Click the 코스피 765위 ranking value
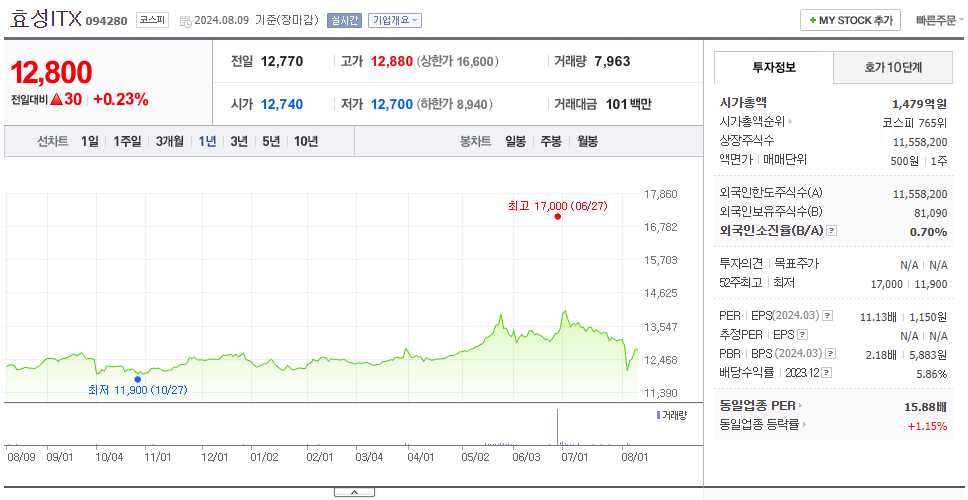This screenshot has height=500, width=968. [915, 122]
